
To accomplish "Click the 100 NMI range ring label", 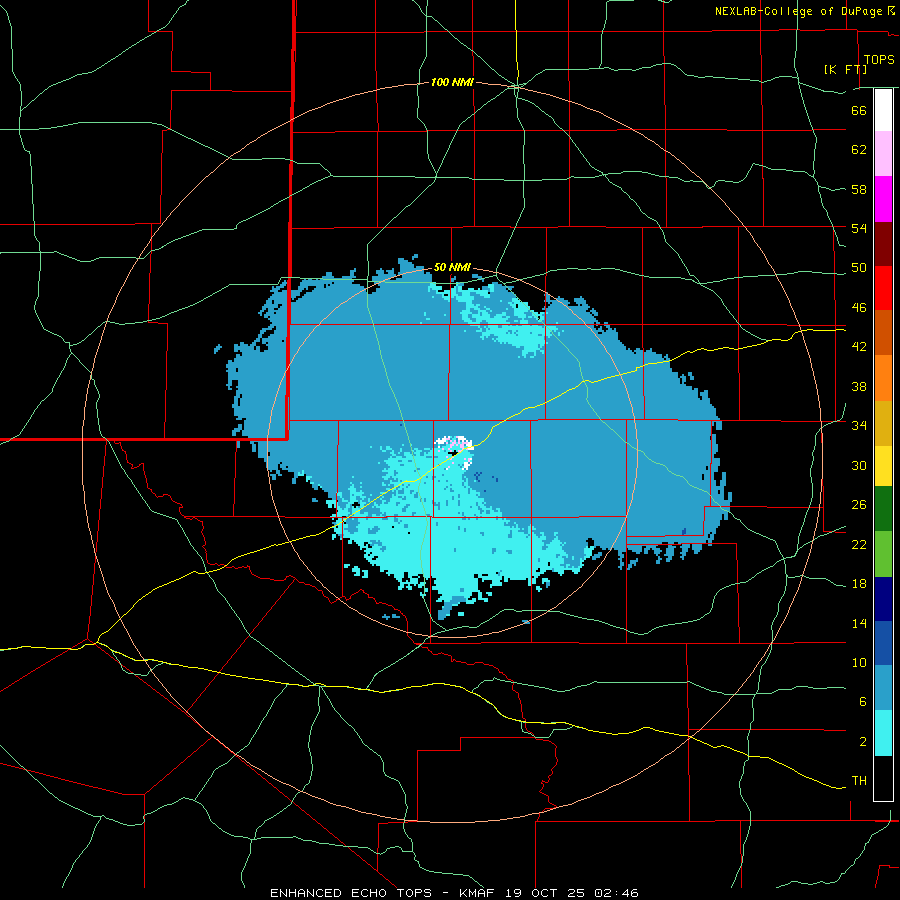I will [x=452, y=83].
